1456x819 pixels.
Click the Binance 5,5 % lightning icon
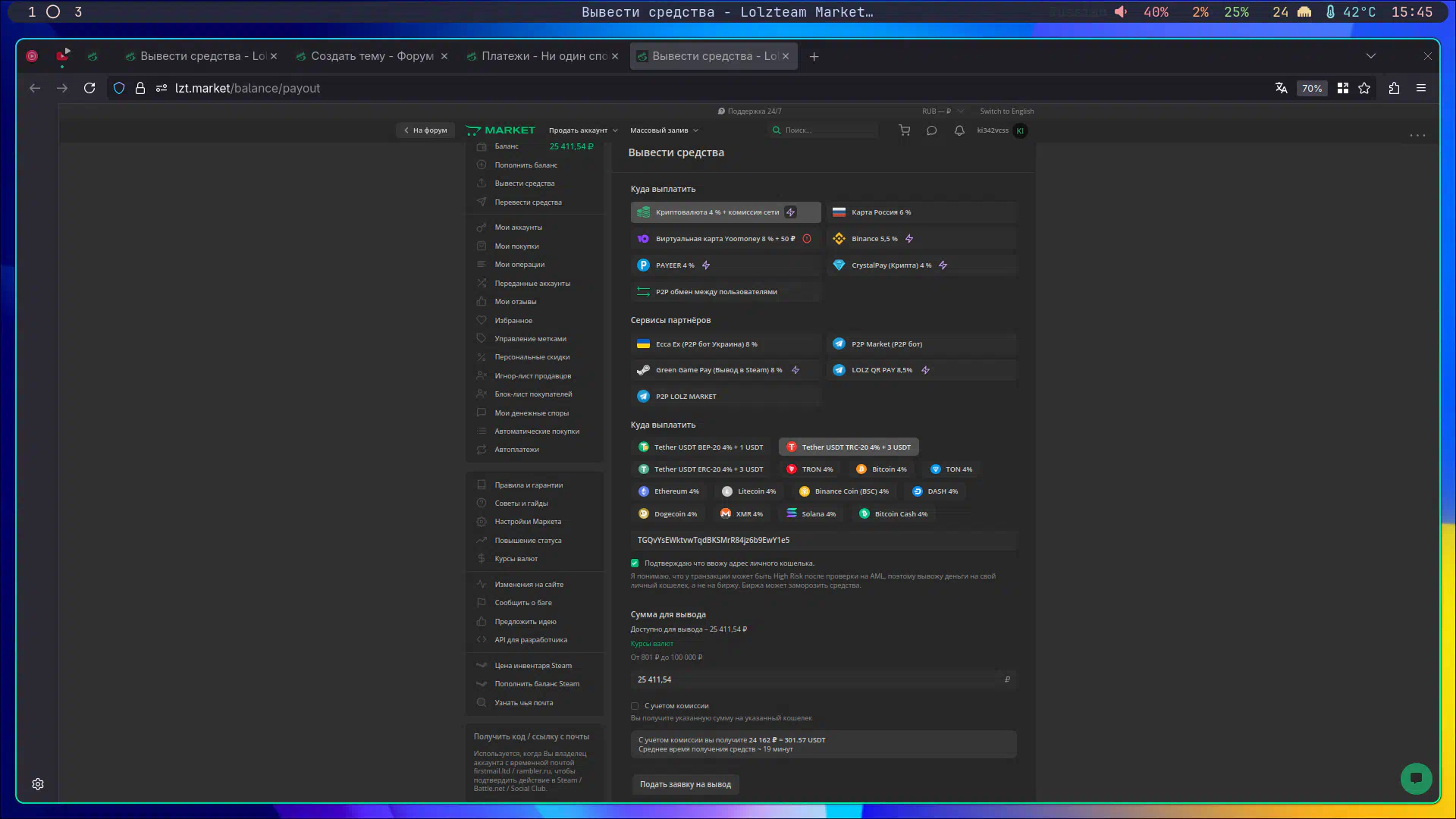click(909, 239)
